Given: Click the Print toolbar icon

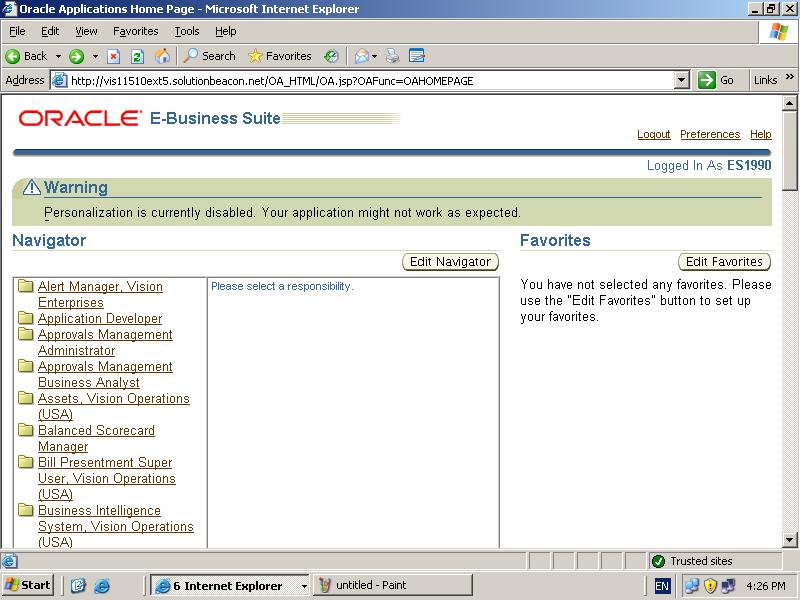Looking at the screenshot, I should [393, 56].
